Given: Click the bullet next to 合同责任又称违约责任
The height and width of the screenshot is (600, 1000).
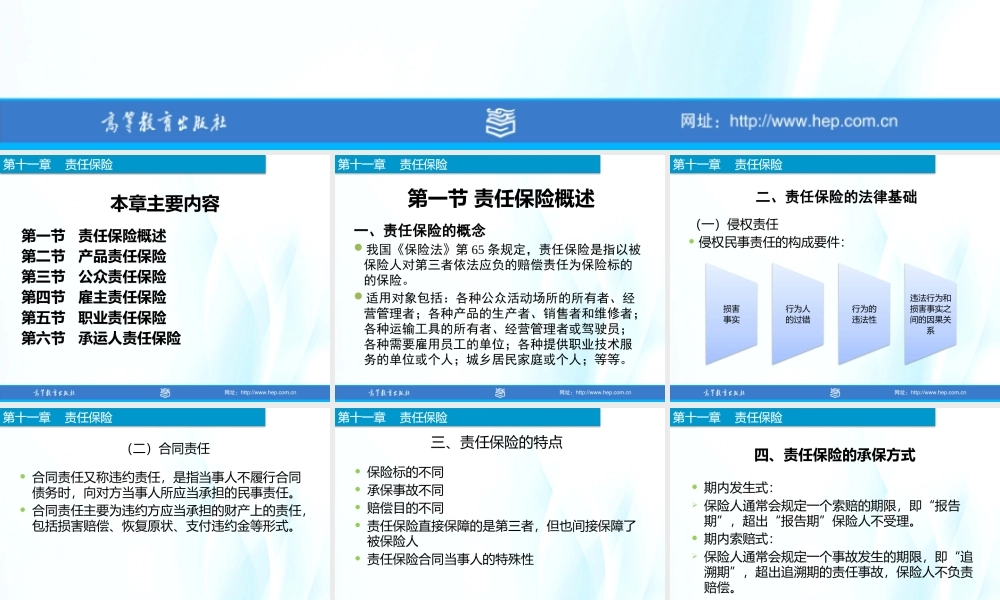Looking at the screenshot, I should pyautogui.click(x=22, y=479).
